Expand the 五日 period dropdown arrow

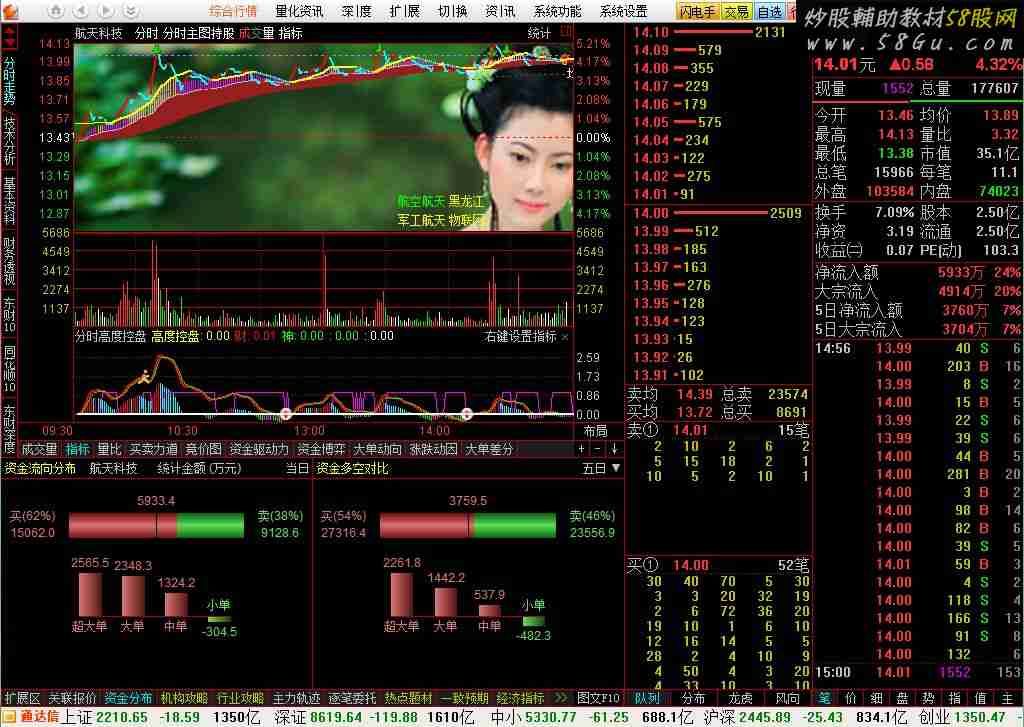[616, 468]
